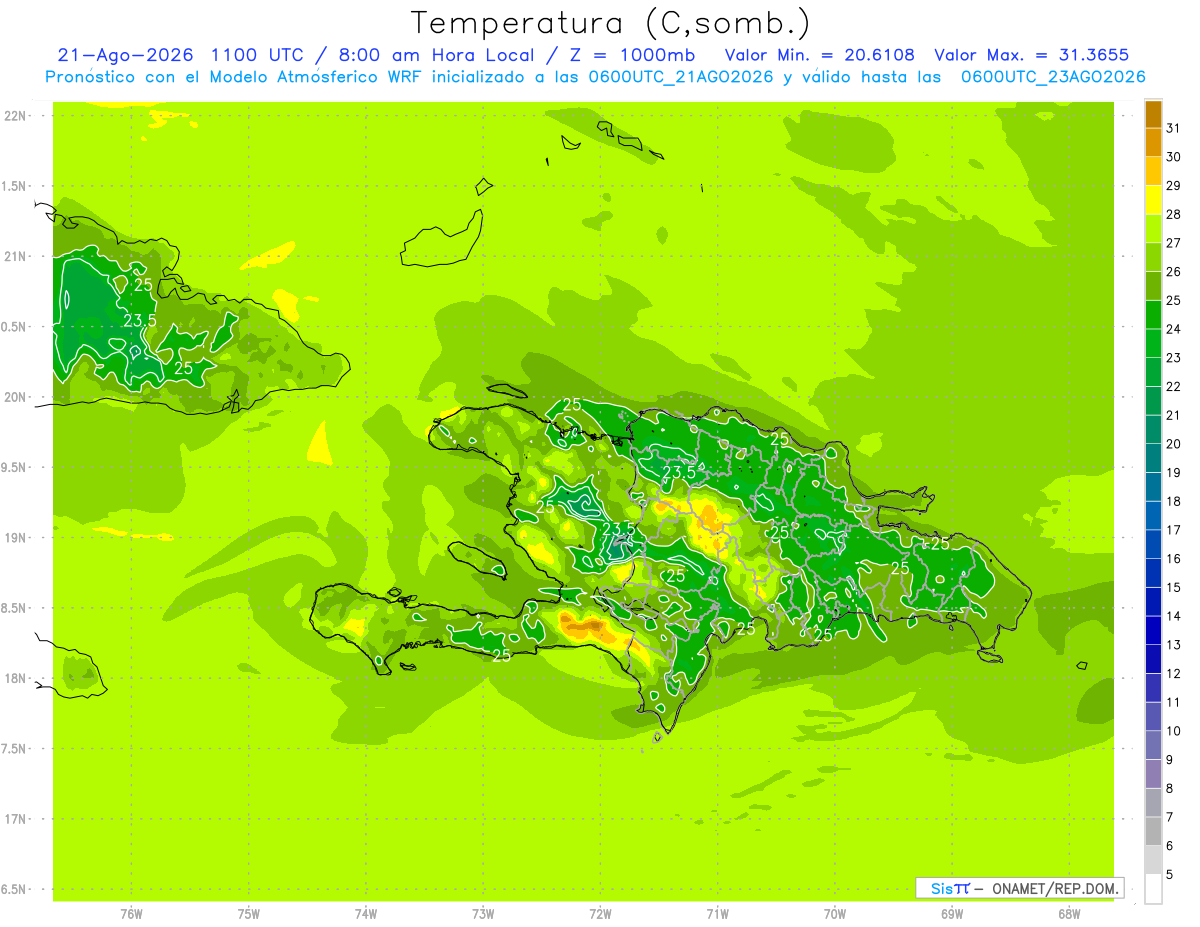1200x927 pixels.
Task: Select the '0600UTC_23AGO2026' valid-until time
Action: 1053,77
